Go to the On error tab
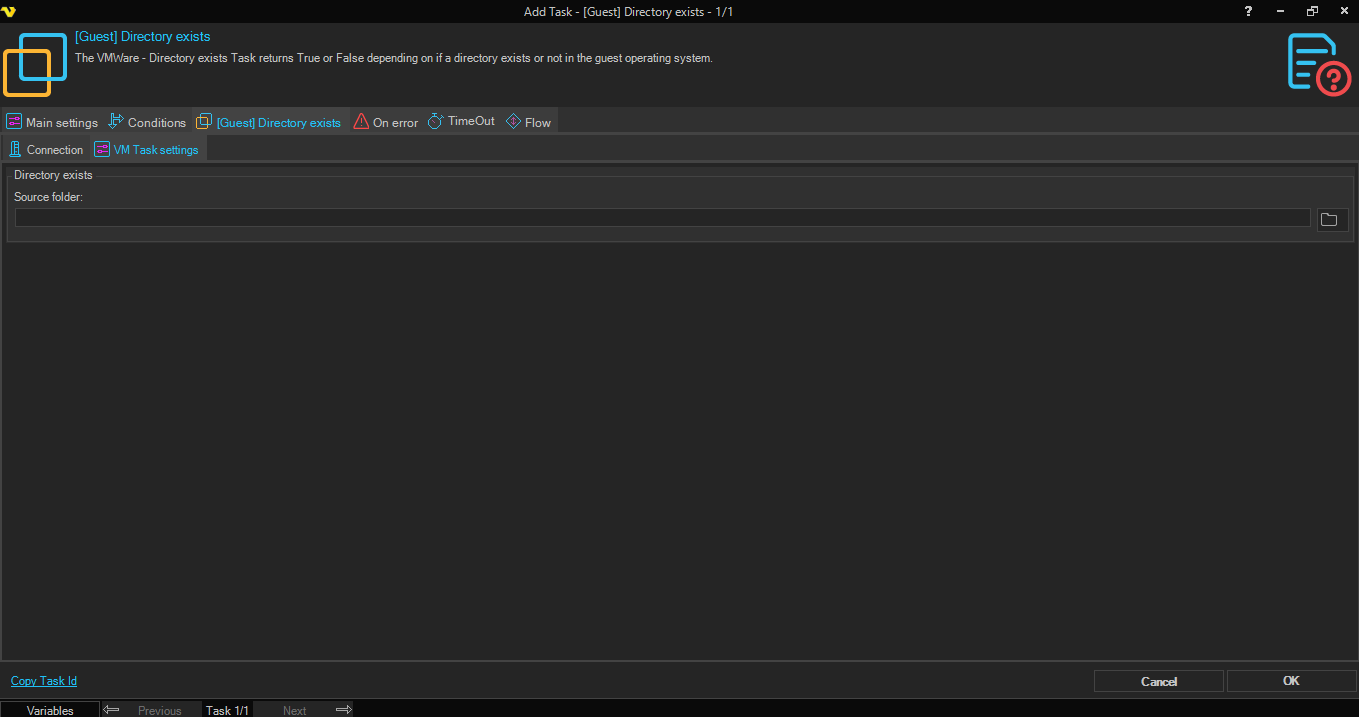The image size is (1359, 717). click(x=386, y=122)
